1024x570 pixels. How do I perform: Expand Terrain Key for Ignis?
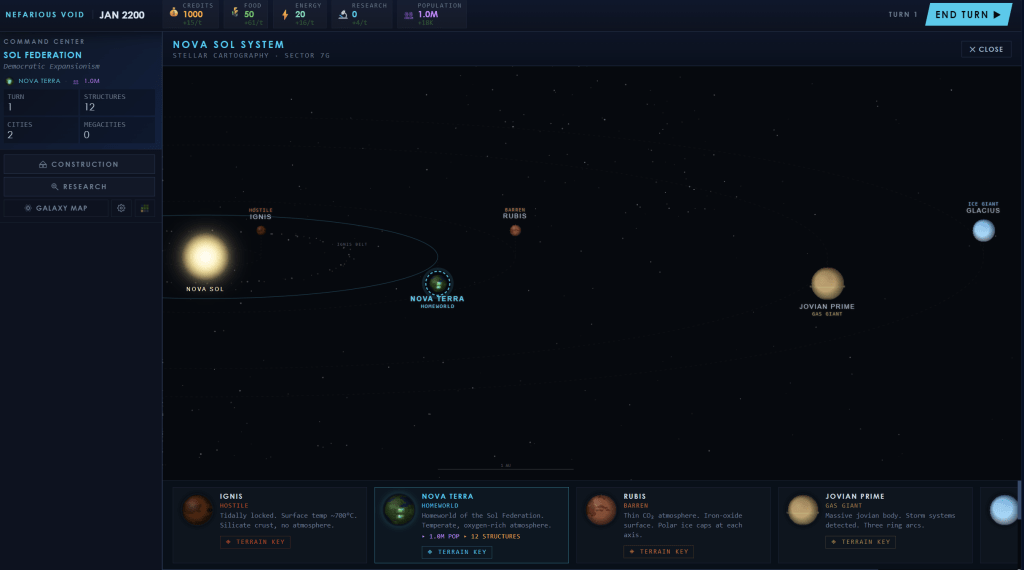point(255,542)
